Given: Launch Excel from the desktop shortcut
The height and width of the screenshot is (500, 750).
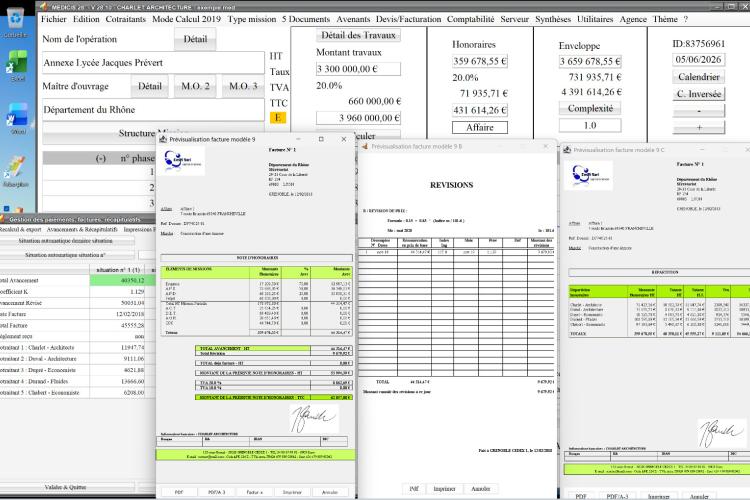Looking at the screenshot, I should 17,66.
